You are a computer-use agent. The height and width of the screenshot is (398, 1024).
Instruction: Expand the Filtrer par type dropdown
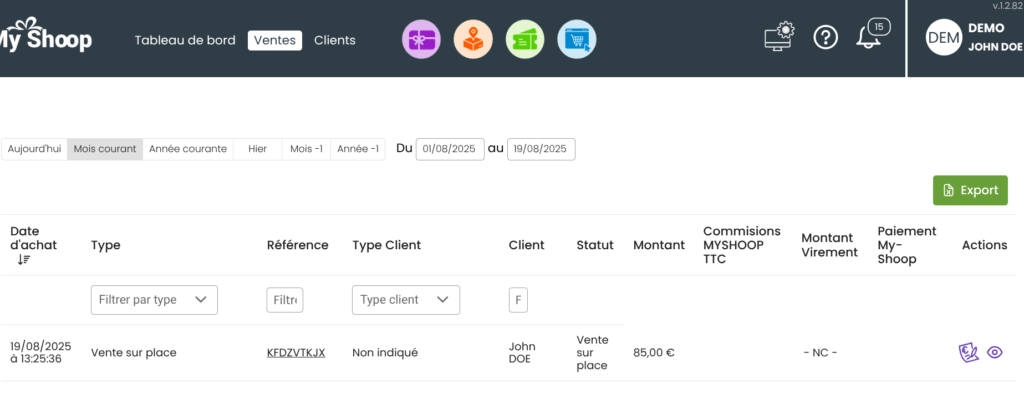click(154, 300)
